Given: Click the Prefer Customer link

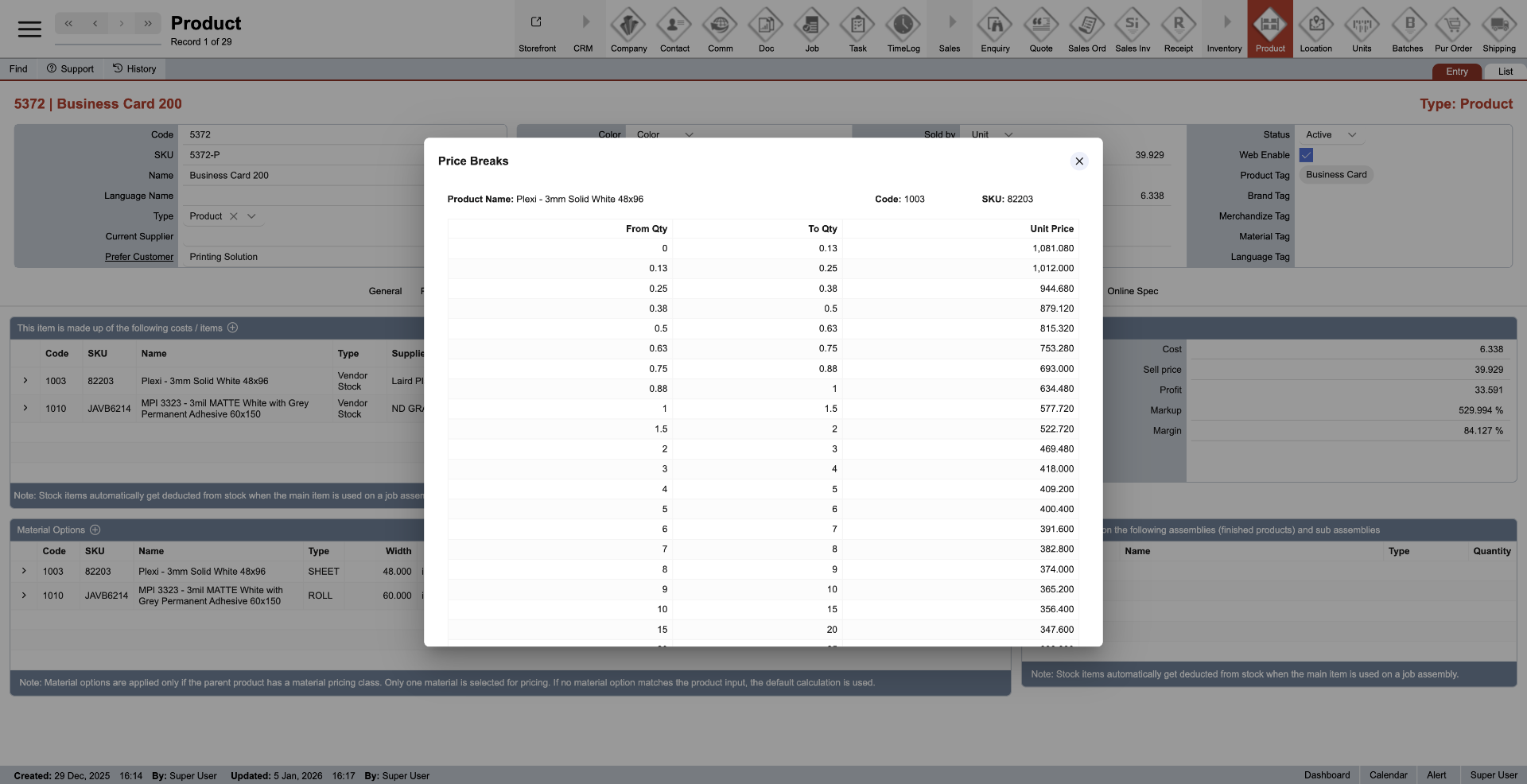Looking at the screenshot, I should click(139, 257).
